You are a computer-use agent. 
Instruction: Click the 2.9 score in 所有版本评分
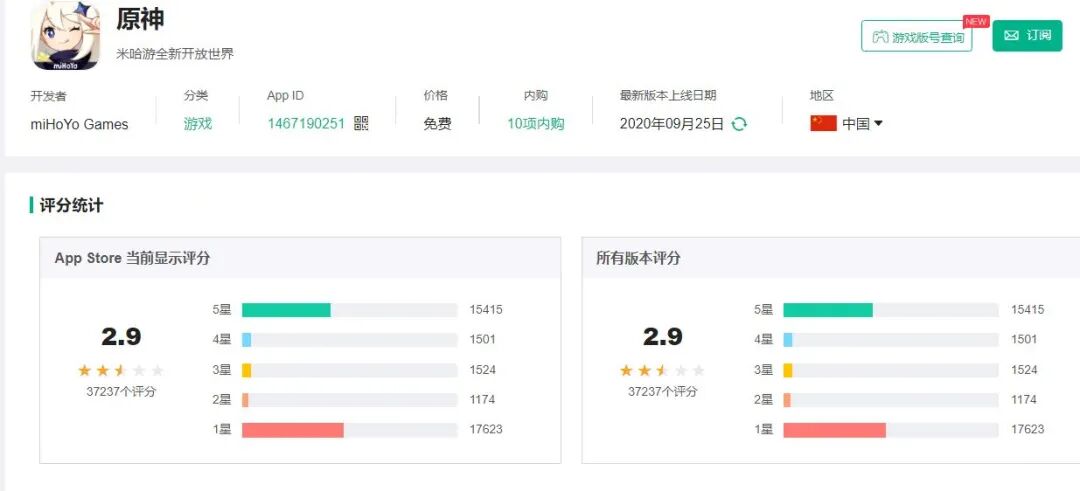[663, 337]
